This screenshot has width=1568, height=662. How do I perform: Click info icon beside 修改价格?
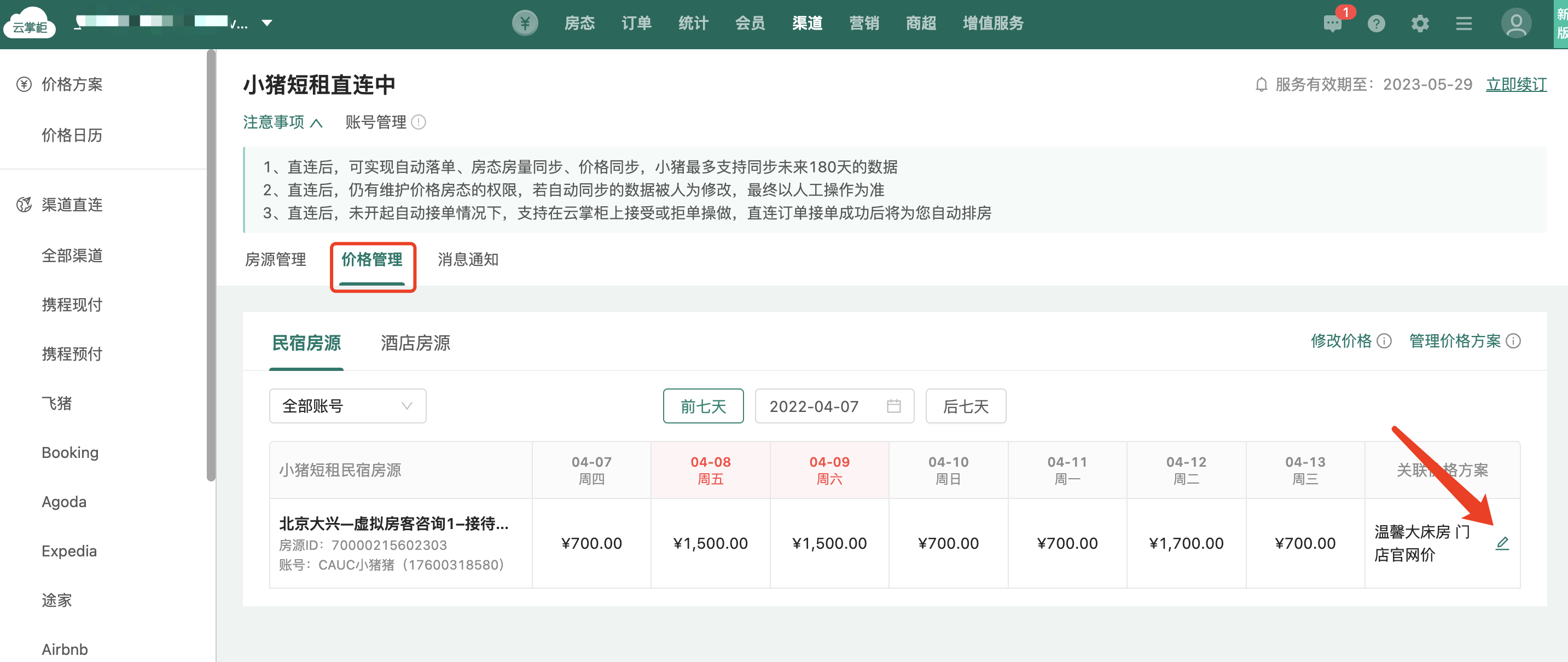(1384, 341)
